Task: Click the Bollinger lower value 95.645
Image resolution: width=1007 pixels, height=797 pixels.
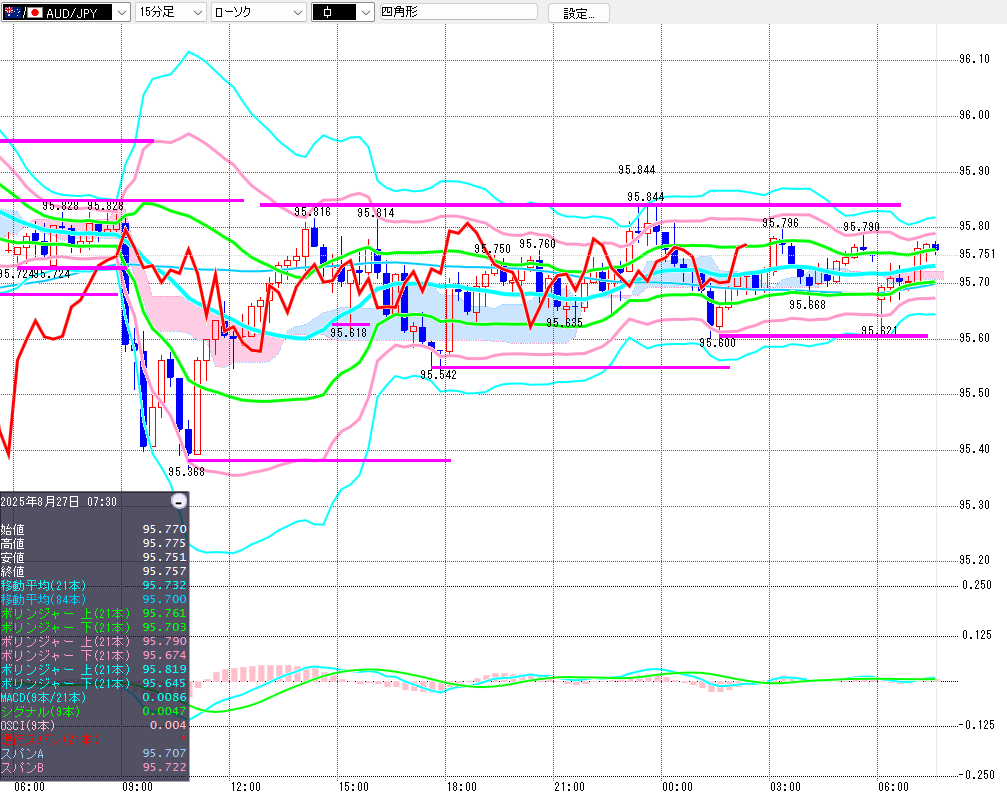Action: click(164, 684)
